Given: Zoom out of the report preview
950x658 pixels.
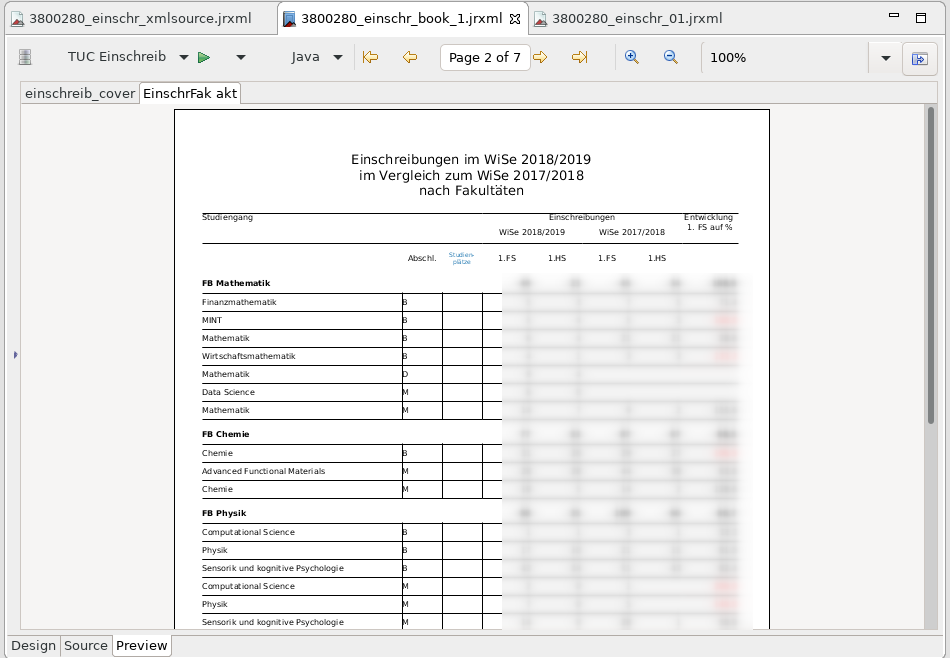Looking at the screenshot, I should (671, 57).
